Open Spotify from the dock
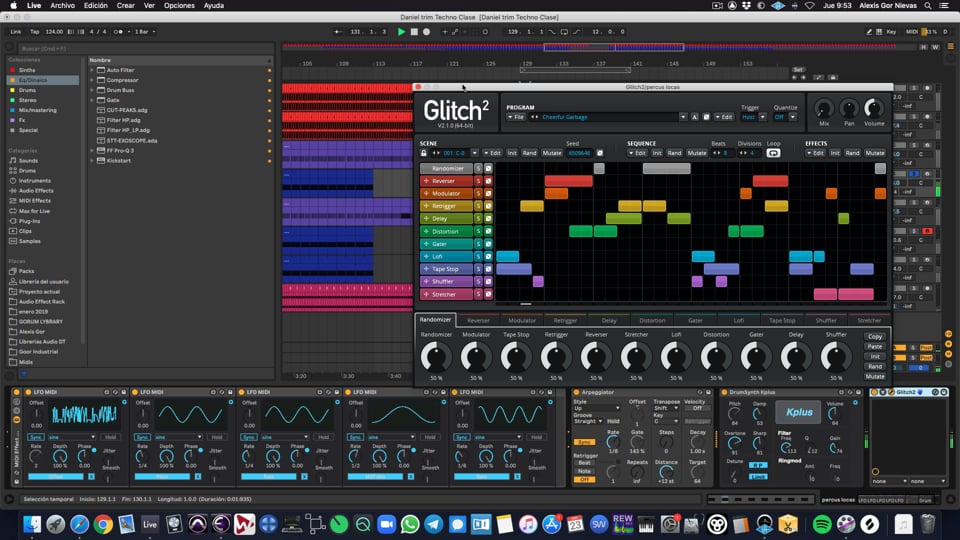 [822, 524]
